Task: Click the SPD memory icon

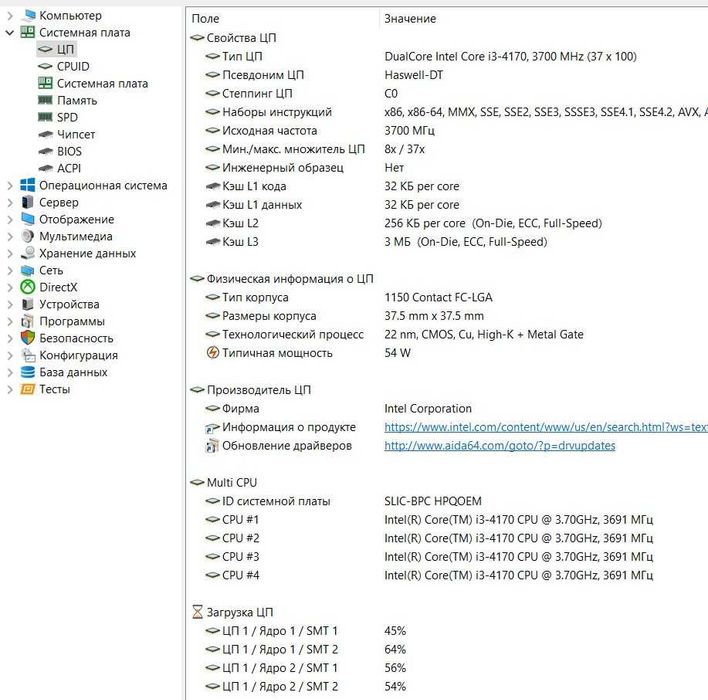Action: click(45, 117)
